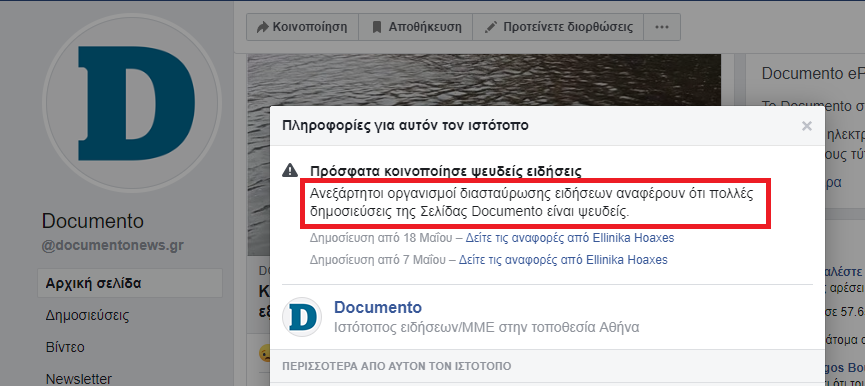The image size is (865, 386).
Task: Select Βίντεο in the sidebar
Action: click(x=65, y=347)
